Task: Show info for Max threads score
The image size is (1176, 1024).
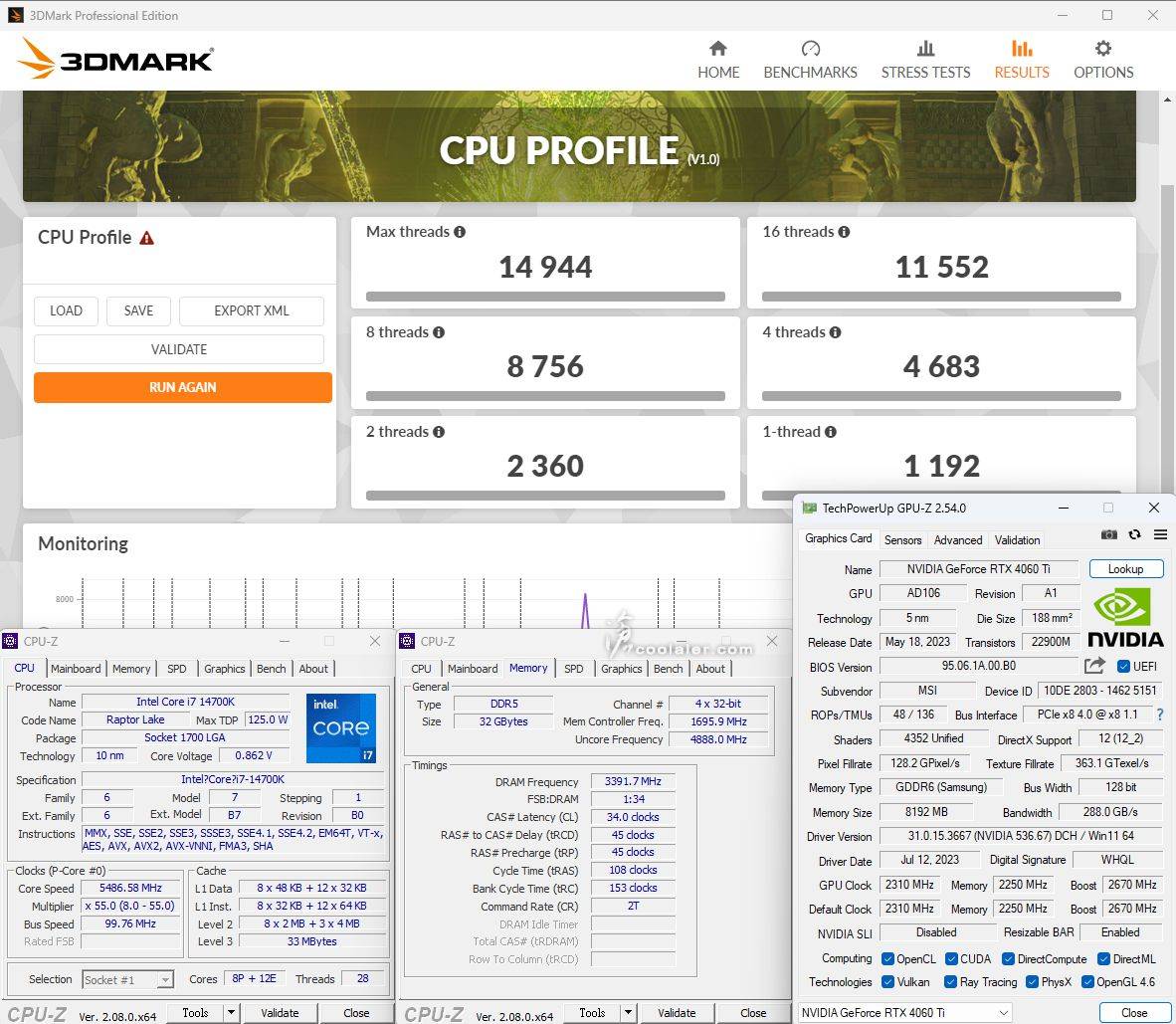Action: tap(460, 232)
